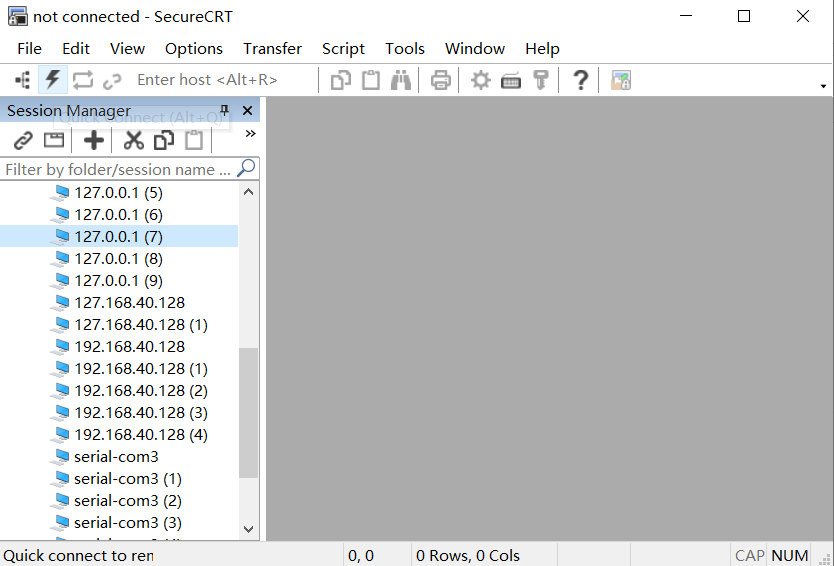The height and width of the screenshot is (566, 834).
Task: Click the Help question mark icon
Action: [x=581, y=80]
